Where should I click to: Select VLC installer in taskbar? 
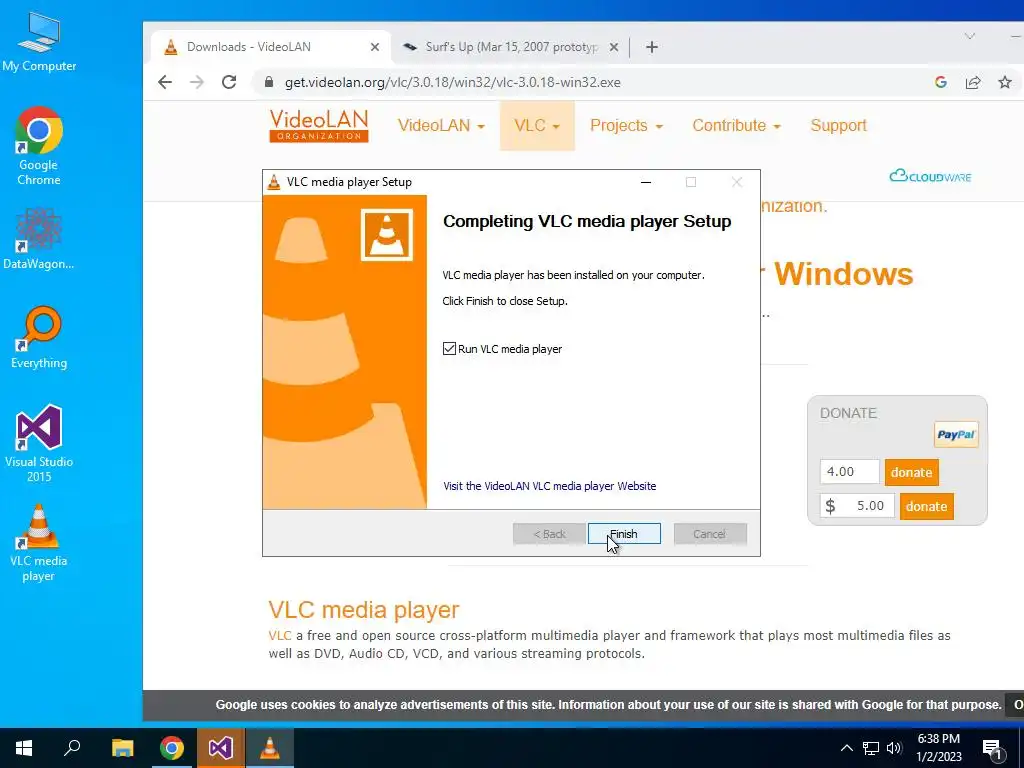[x=270, y=748]
